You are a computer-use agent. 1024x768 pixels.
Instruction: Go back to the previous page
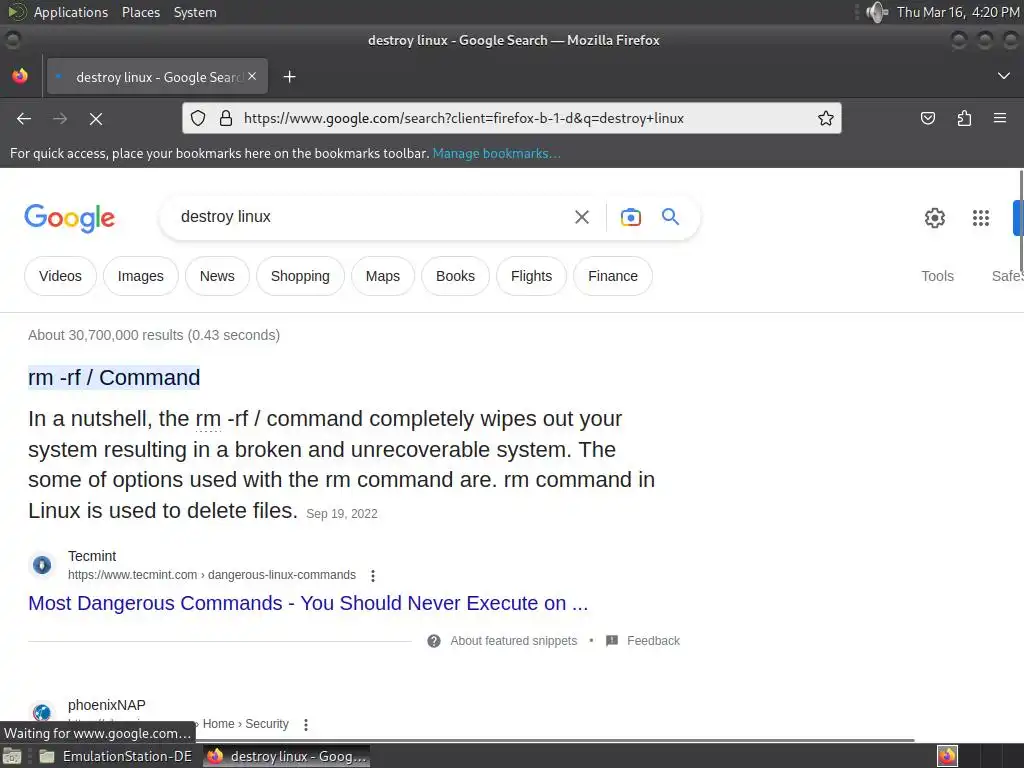pyautogui.click(x=24, y=118)
